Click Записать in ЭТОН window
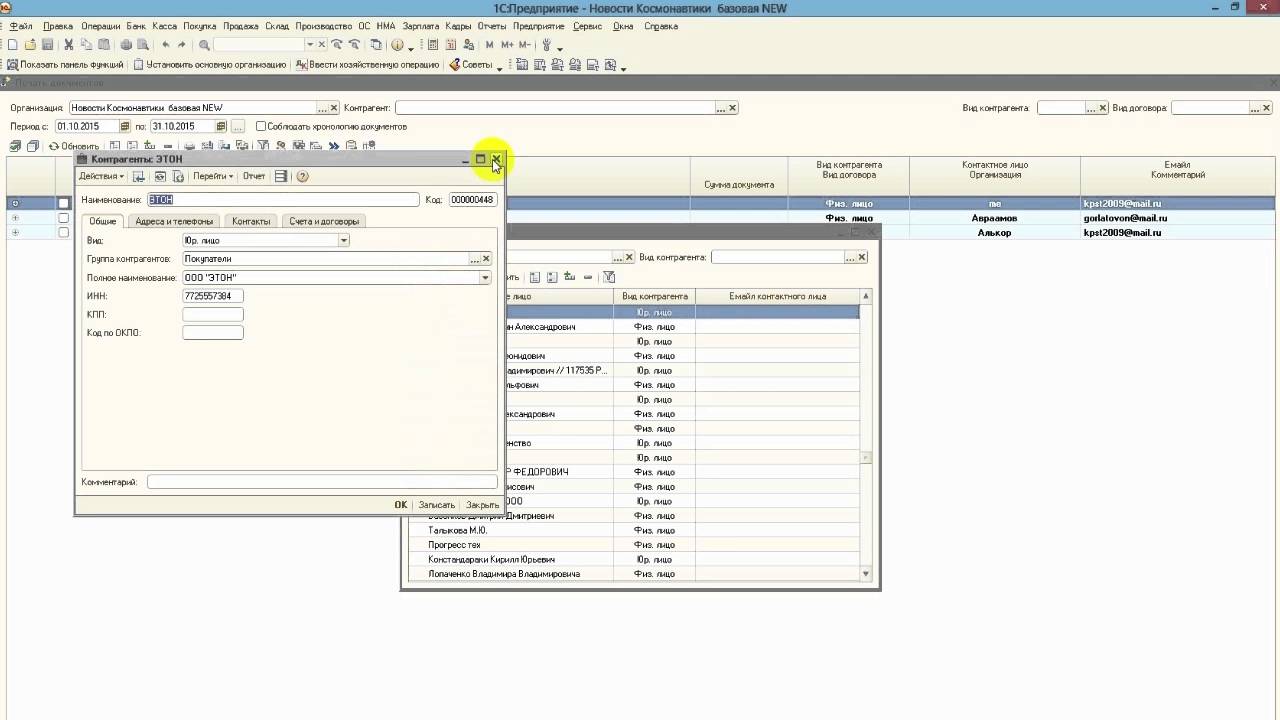This screenshot has width=1280, height=720. (437, 505)
